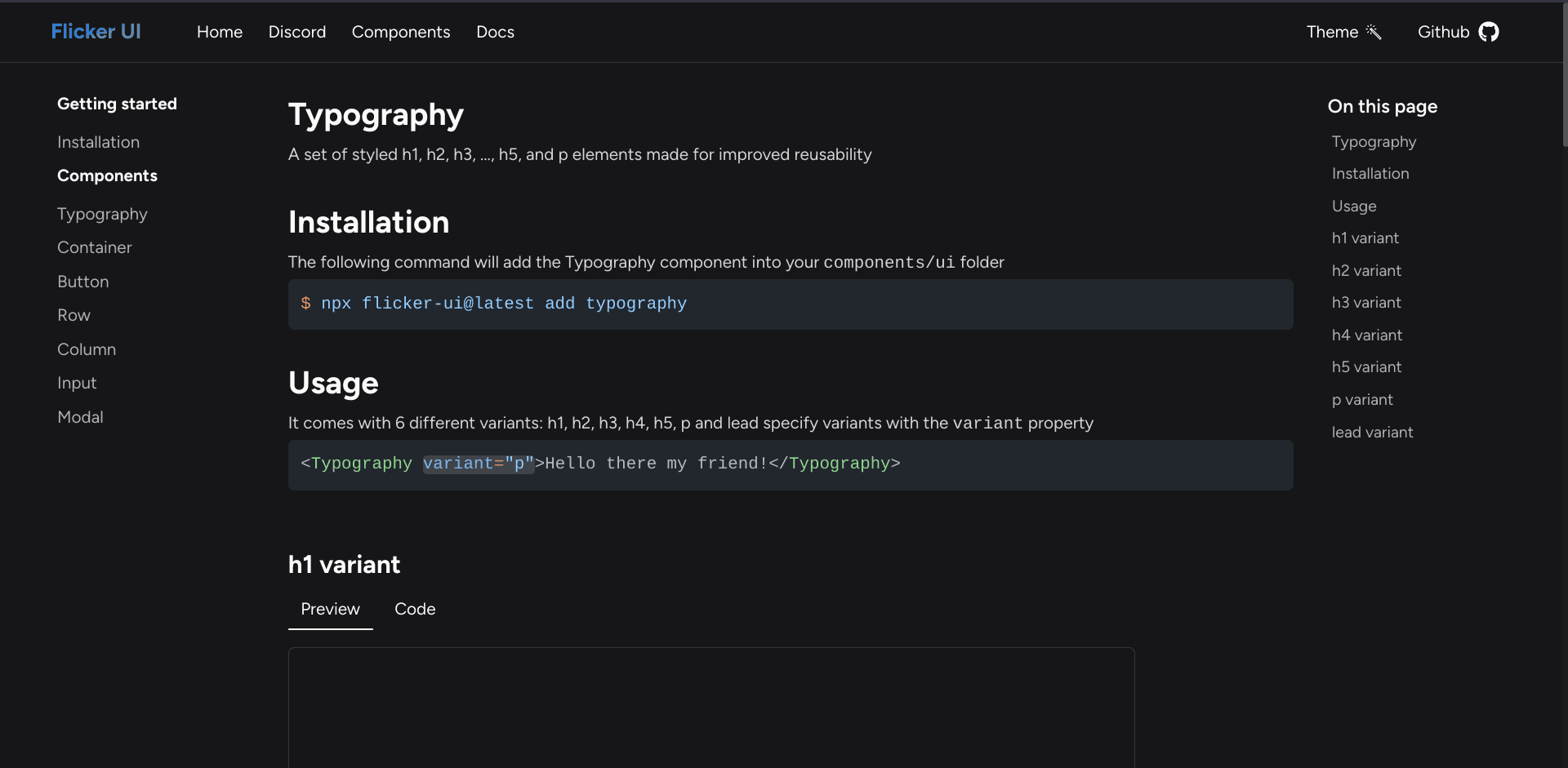Open the Github octocat icon
The height and width of the screenshot is (768, 1568).
coord(1489,32)
